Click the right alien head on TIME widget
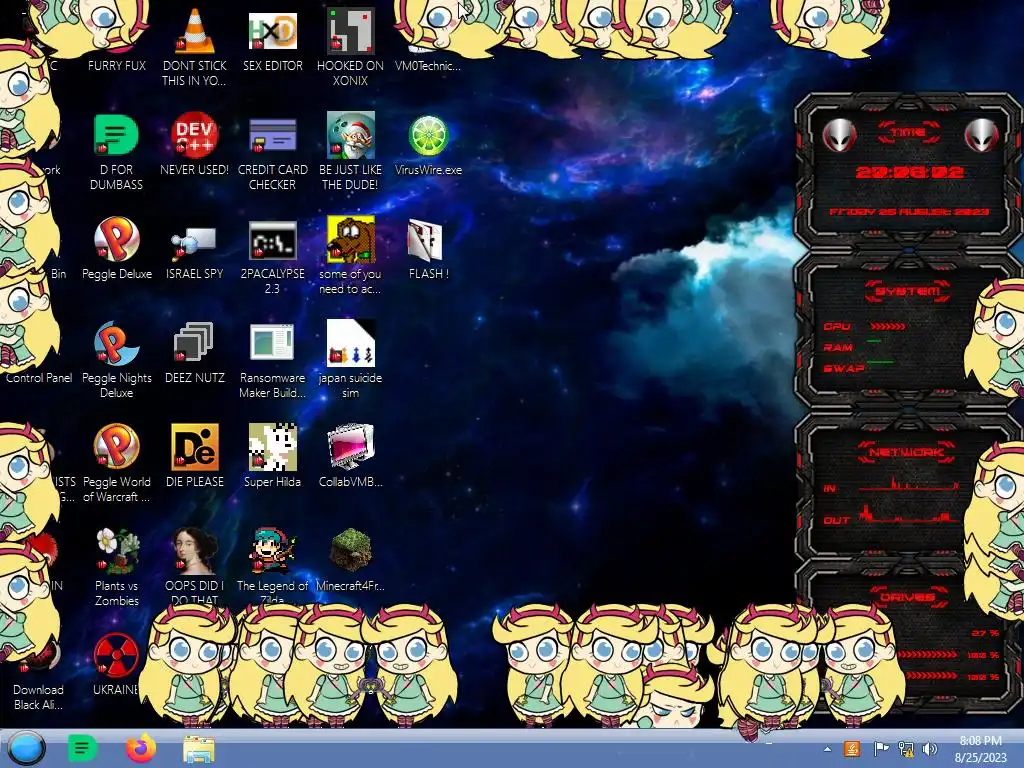 tap(982, 135)
